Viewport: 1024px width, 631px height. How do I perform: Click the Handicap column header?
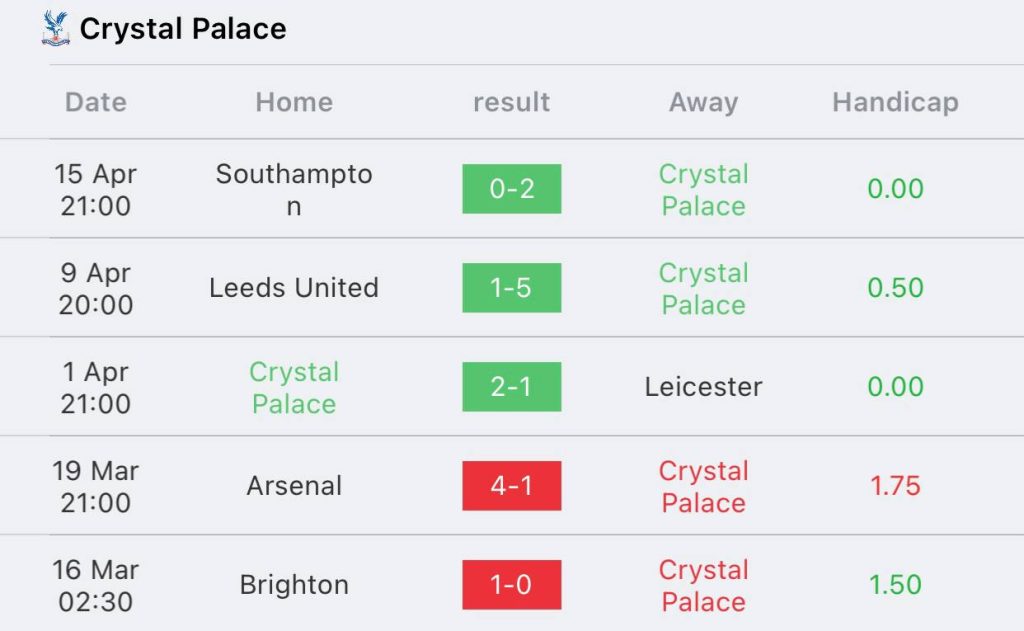(x=895, y=103)
